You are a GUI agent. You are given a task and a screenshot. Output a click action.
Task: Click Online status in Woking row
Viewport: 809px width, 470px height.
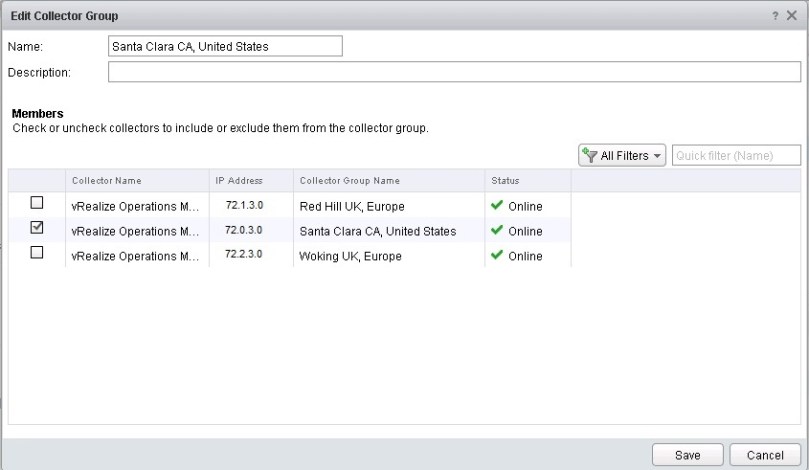coord(525,256)
